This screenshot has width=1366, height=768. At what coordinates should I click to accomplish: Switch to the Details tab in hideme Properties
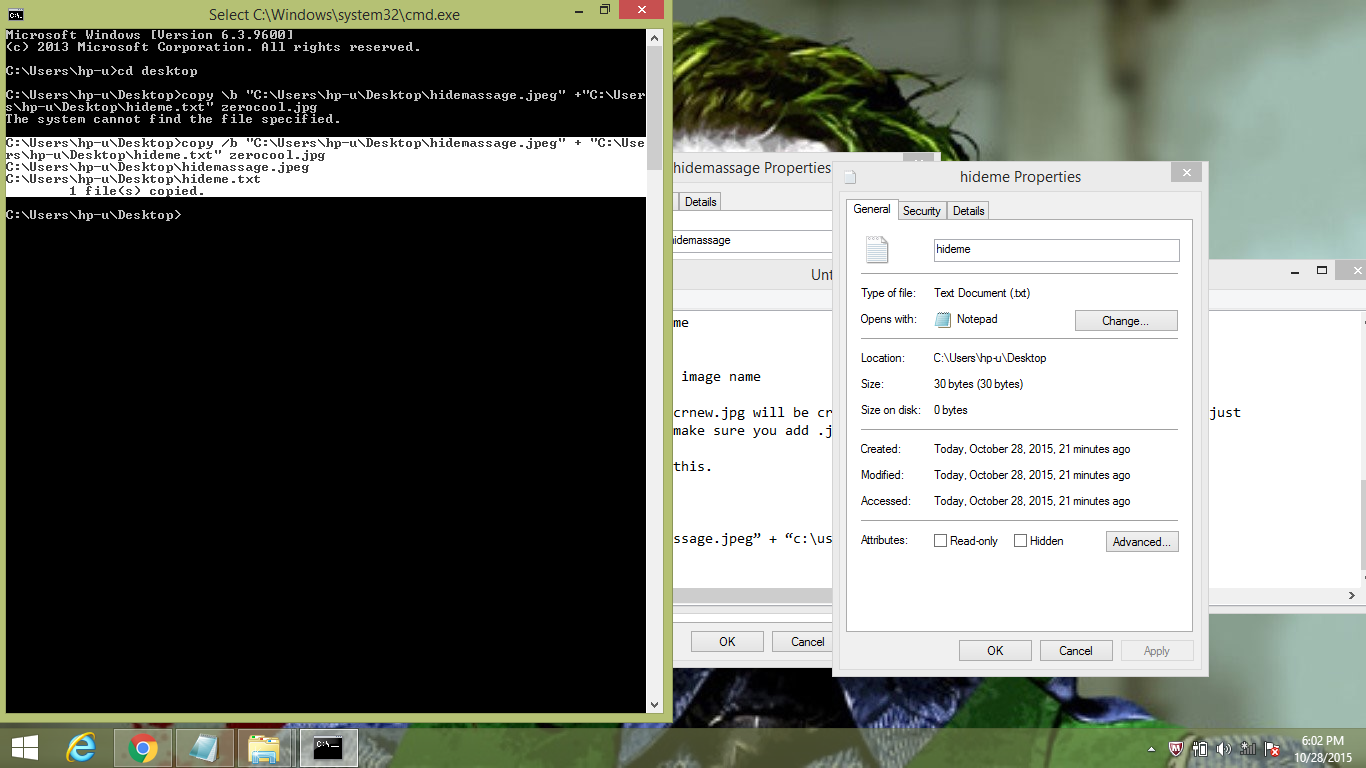tap(968, 211)
